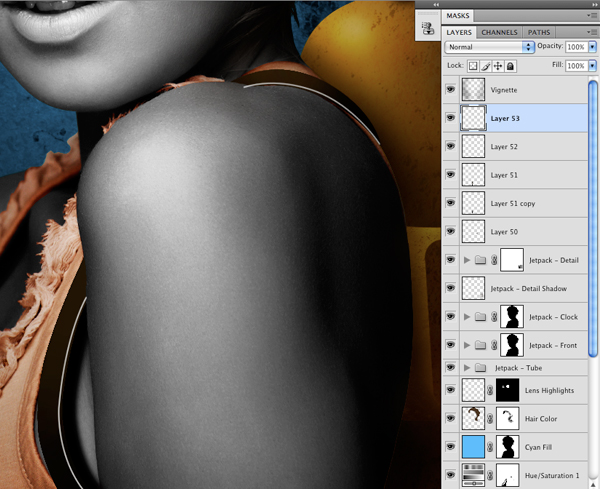Switch to the Paths tab
Viewport: 600px width, 489px height.
coord(539,33)
